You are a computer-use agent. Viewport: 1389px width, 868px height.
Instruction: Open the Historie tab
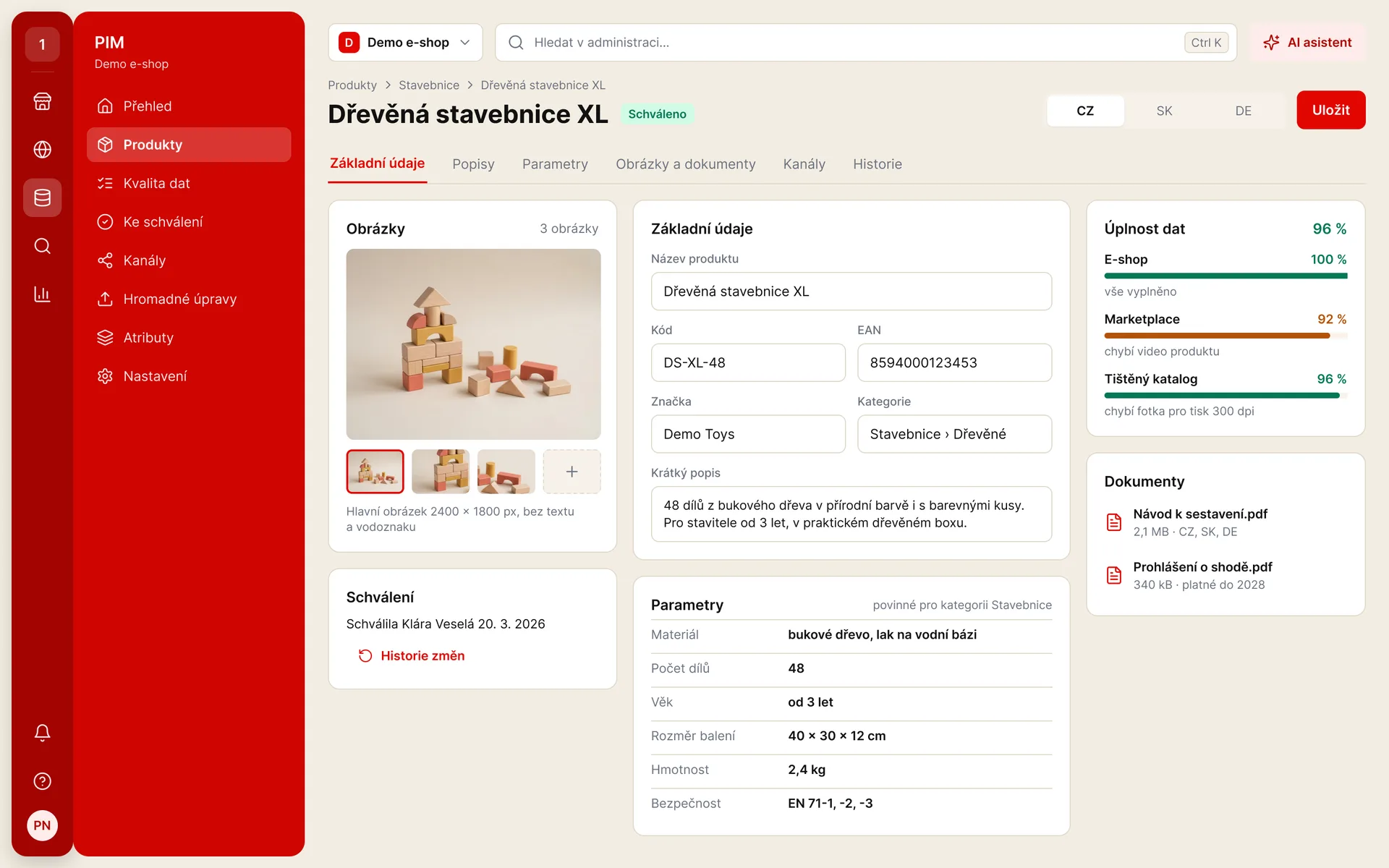pos(877,164)
